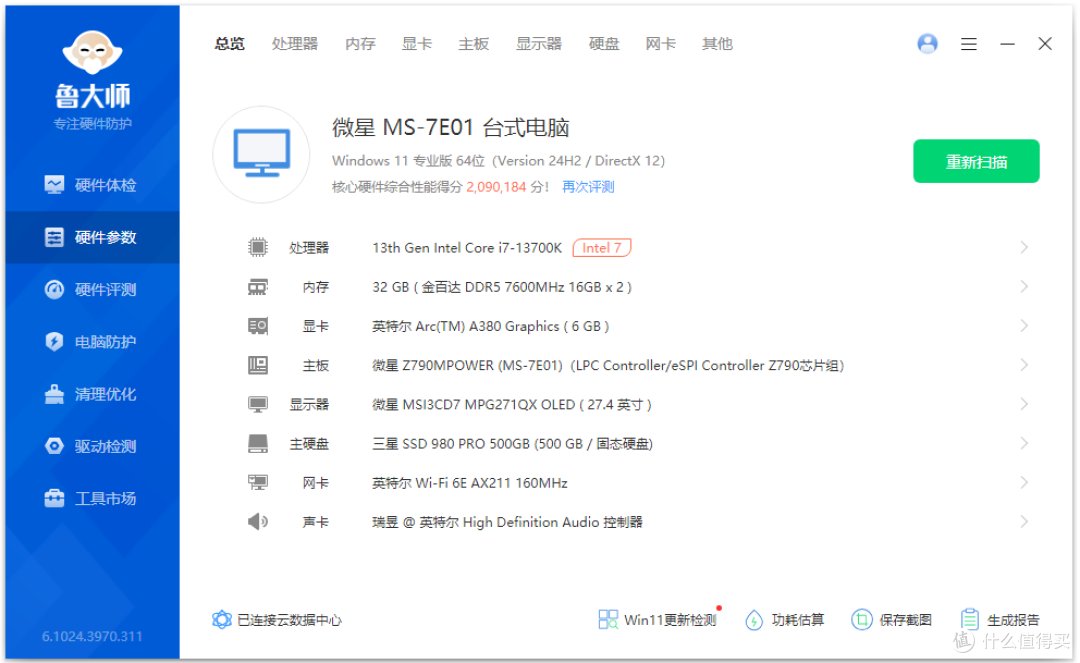The image size is (1080, 663).
Task: Click 英特尔 Arc(TM) A380 Graphics text
Action: click(x=490, y=326)
